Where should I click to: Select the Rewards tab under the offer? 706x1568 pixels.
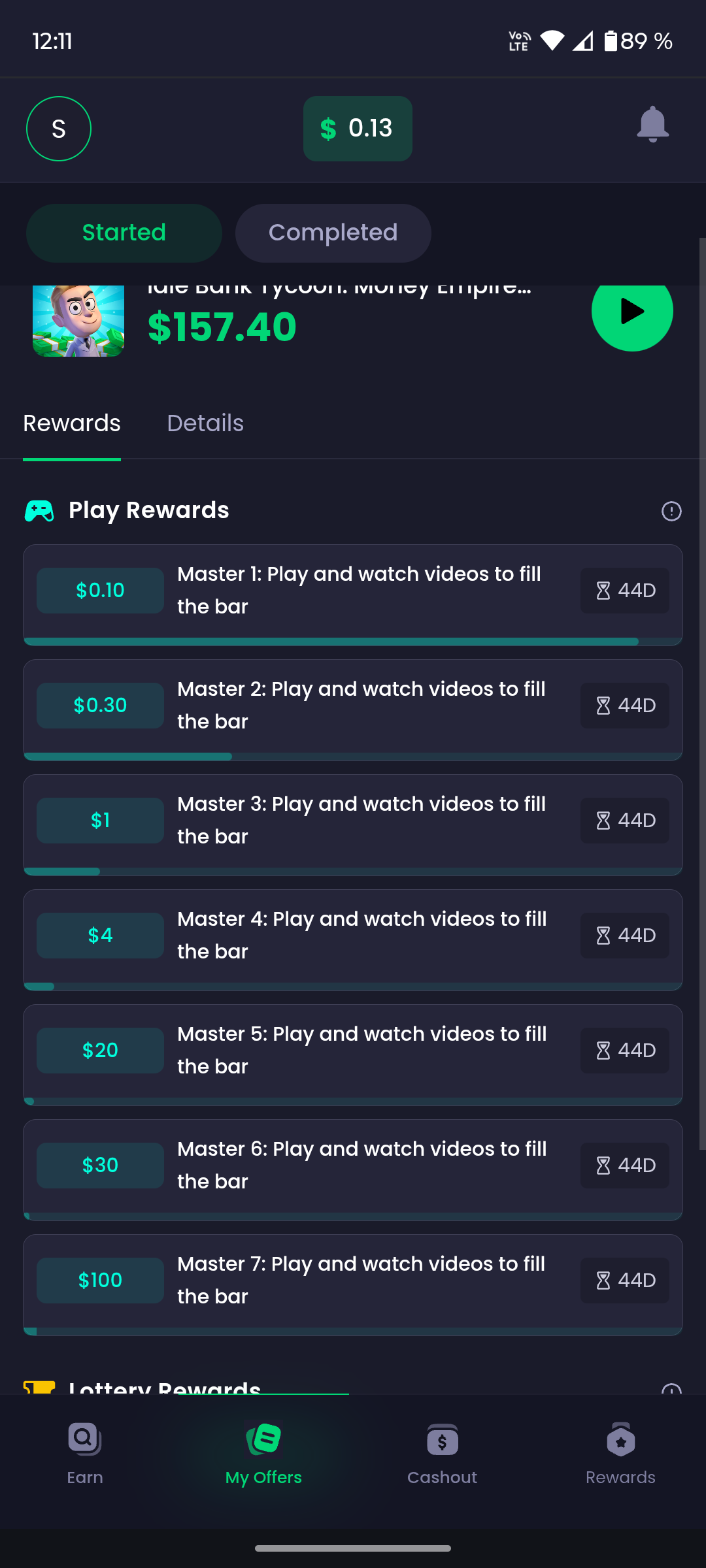tap(72, 423)
